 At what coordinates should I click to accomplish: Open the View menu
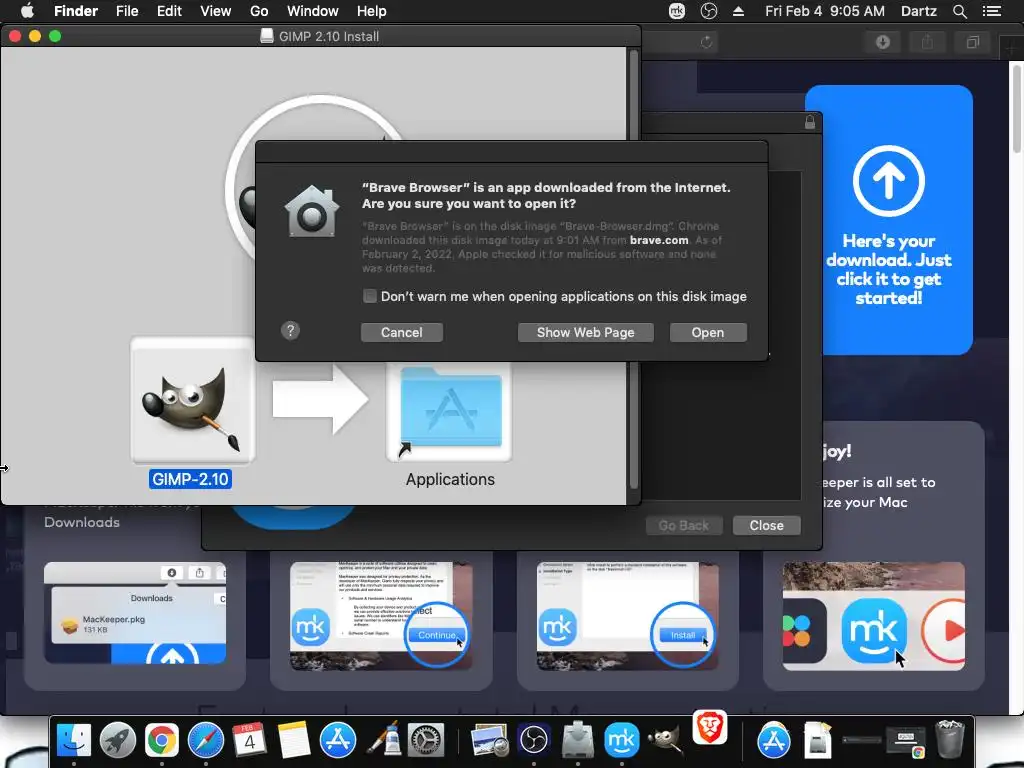tap(216, 11)
